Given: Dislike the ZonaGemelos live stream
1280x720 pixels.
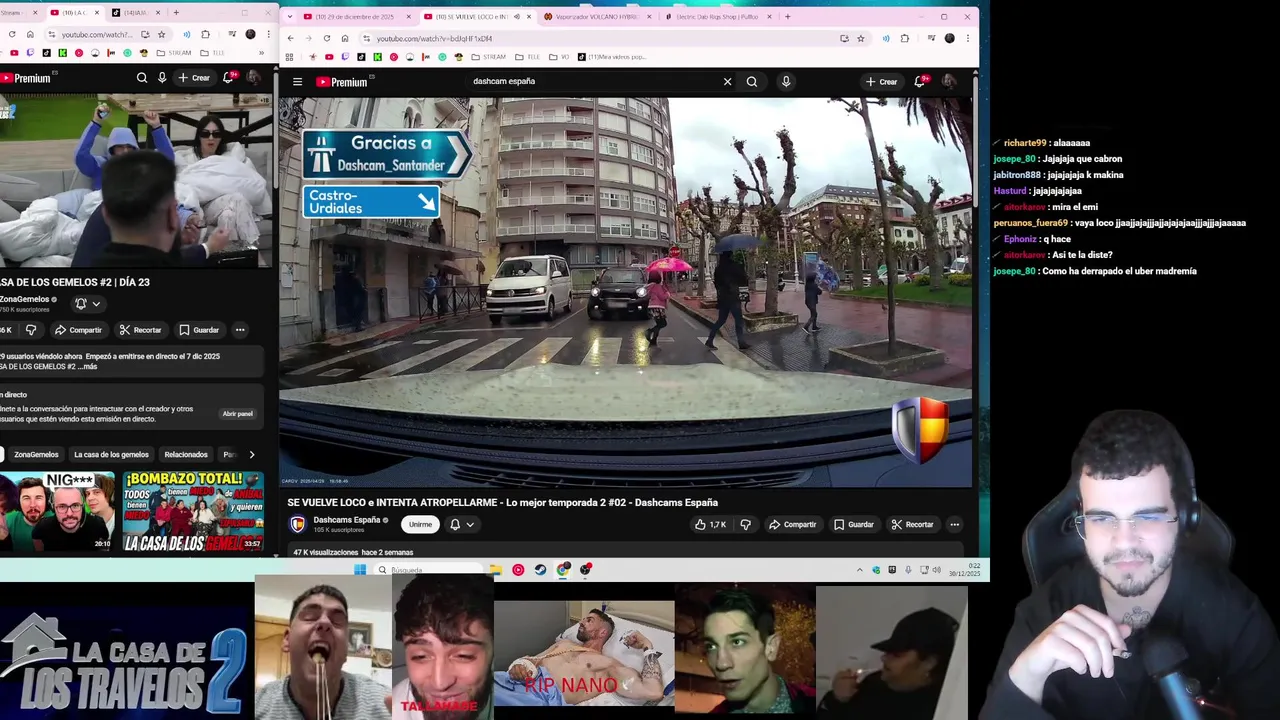Looking at the screenshot, I should coord(31,330).
